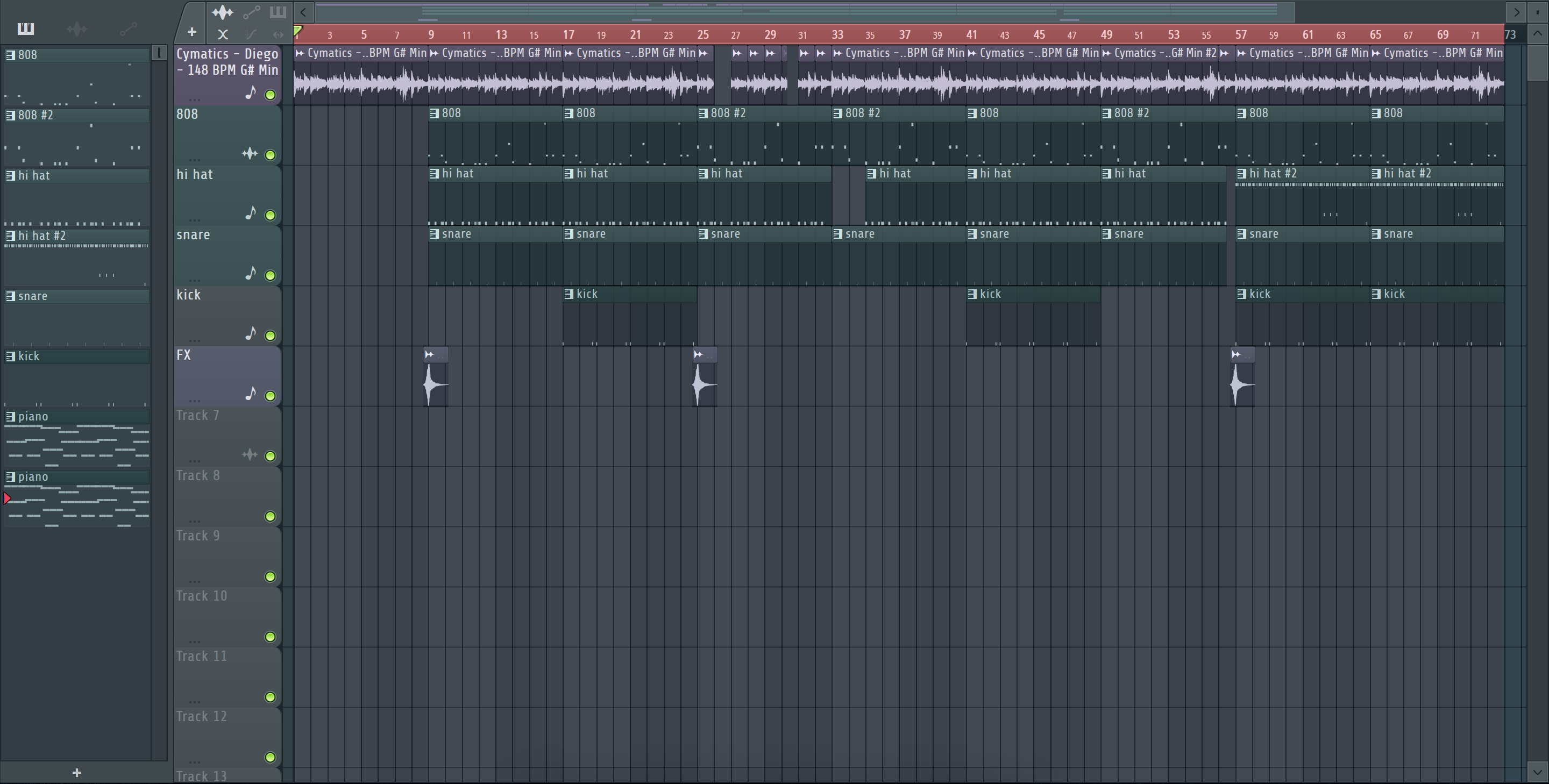Click the horizontal overview scrollbar thumb
Viewport: 1549px width, 784px height.
click(x=805, y=11)
